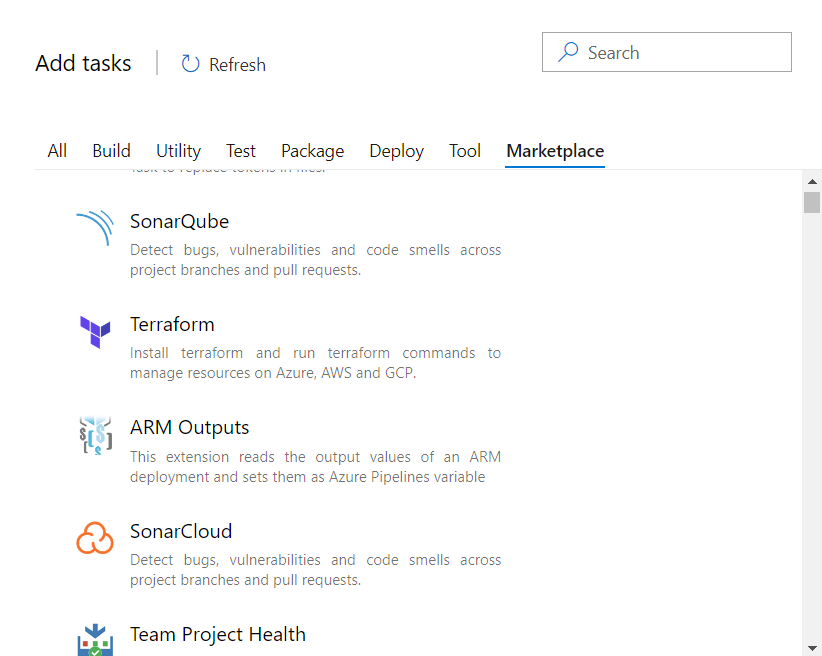Select the Team Project Health title

coord(218,635)
